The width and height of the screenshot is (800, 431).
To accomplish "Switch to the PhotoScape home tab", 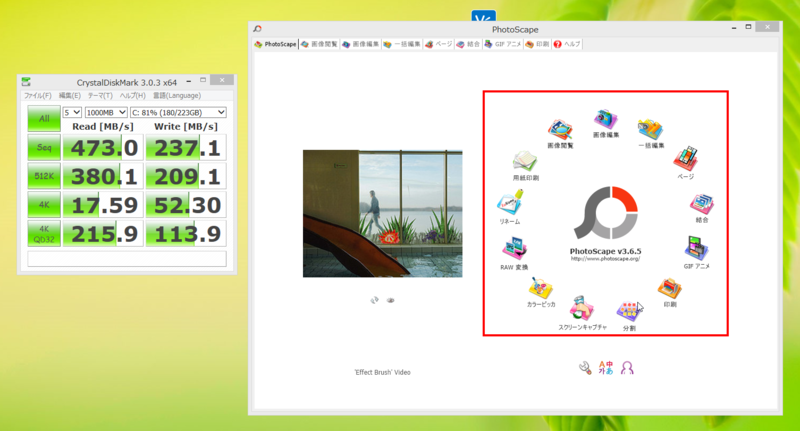I will tap(276, 44).
